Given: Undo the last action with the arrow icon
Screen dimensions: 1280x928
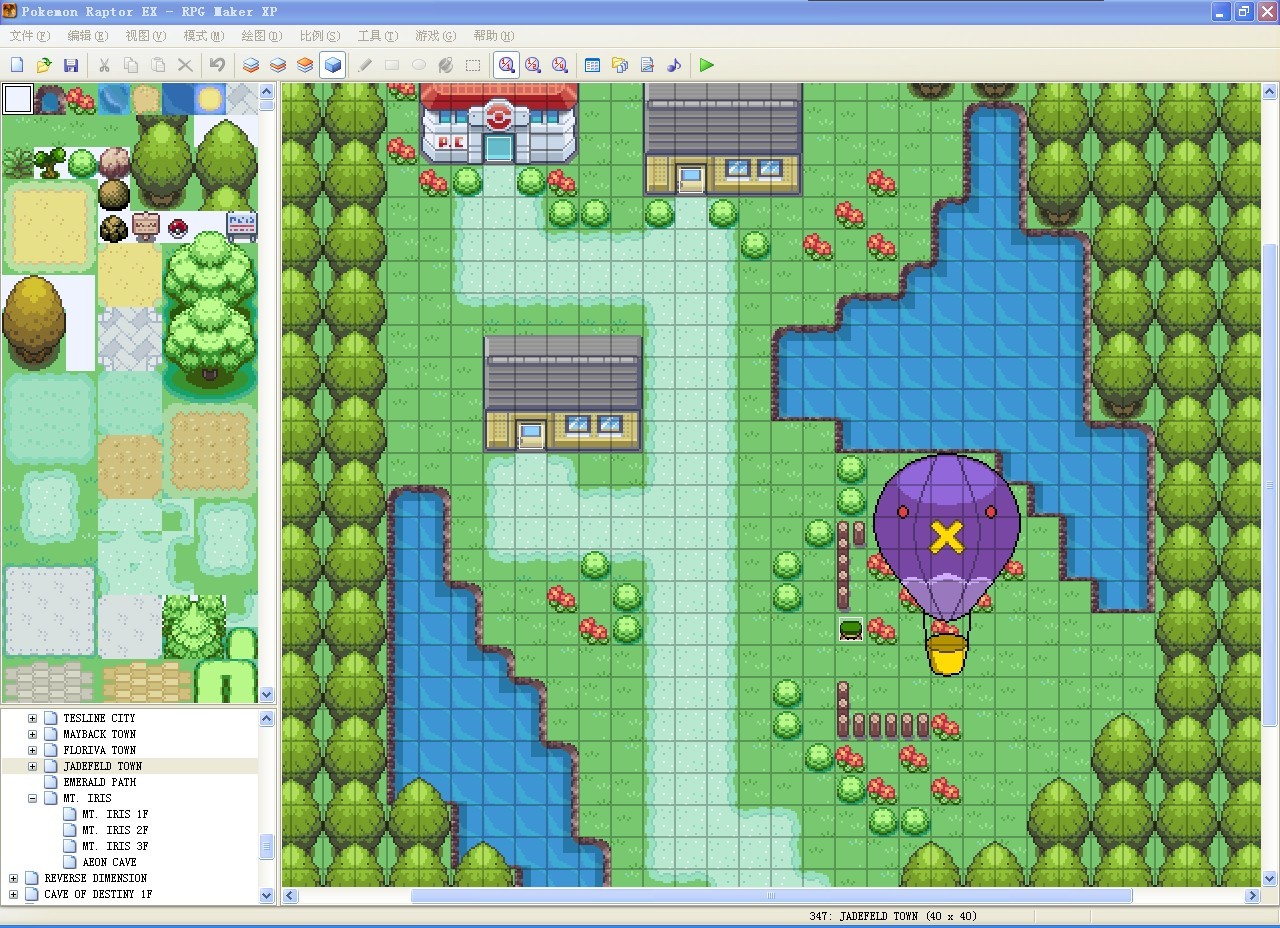Looking at the screenshot, I should (217, 65).
